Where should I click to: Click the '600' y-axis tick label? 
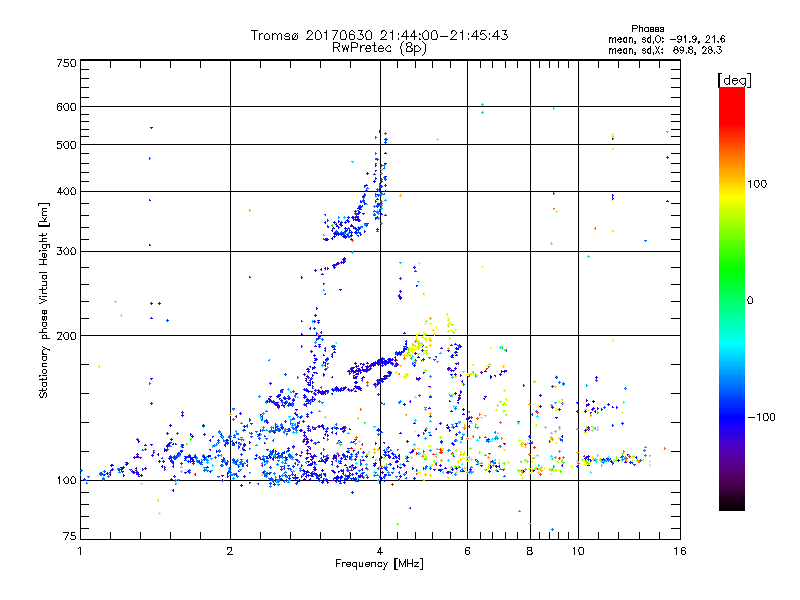[x=66, y=107]
